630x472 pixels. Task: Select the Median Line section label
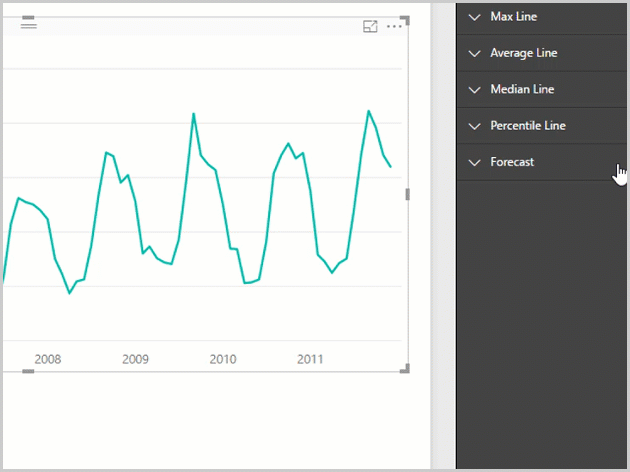tap(522, 90)
